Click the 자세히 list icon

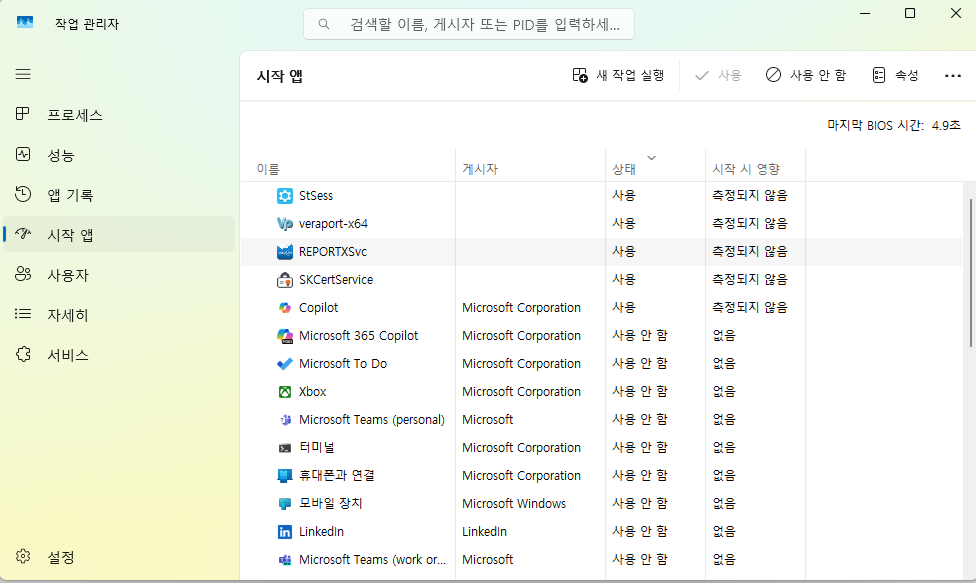click(23, 314)
